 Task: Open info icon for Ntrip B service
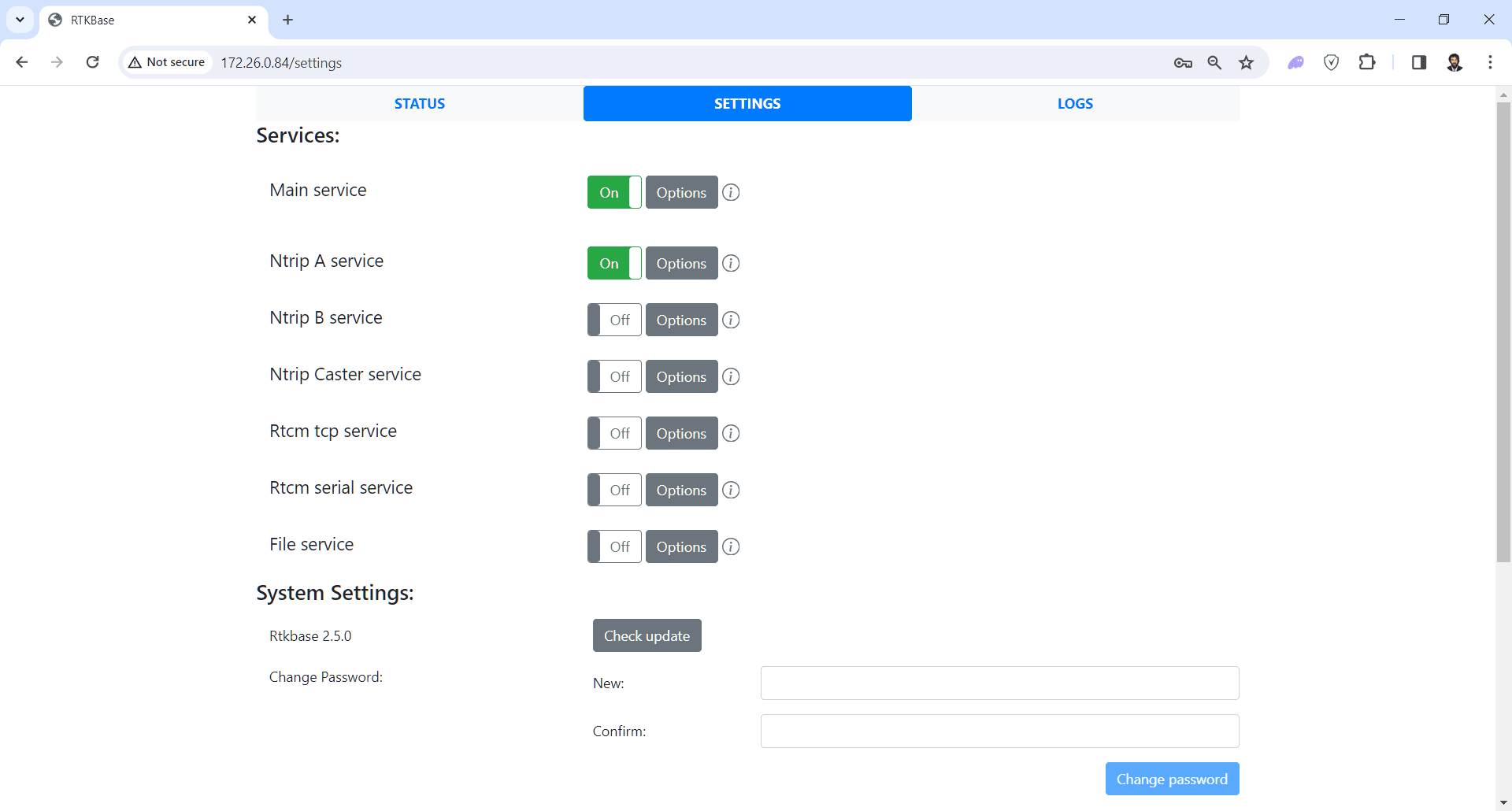coord(731,320)
